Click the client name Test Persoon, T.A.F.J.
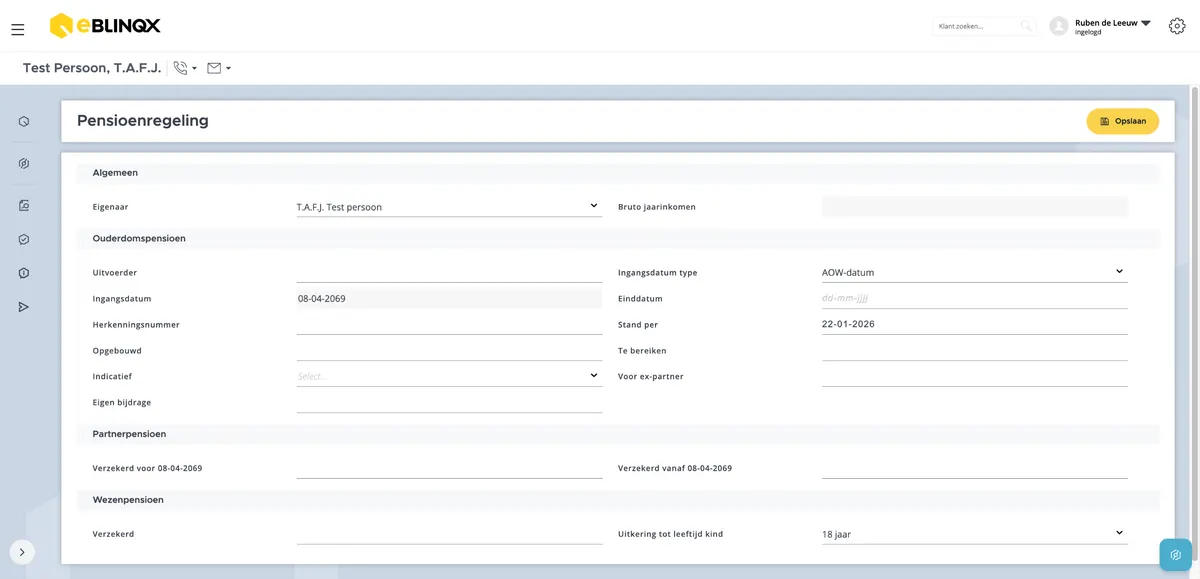Viewport: 1200px width, 579px height. 92,68
